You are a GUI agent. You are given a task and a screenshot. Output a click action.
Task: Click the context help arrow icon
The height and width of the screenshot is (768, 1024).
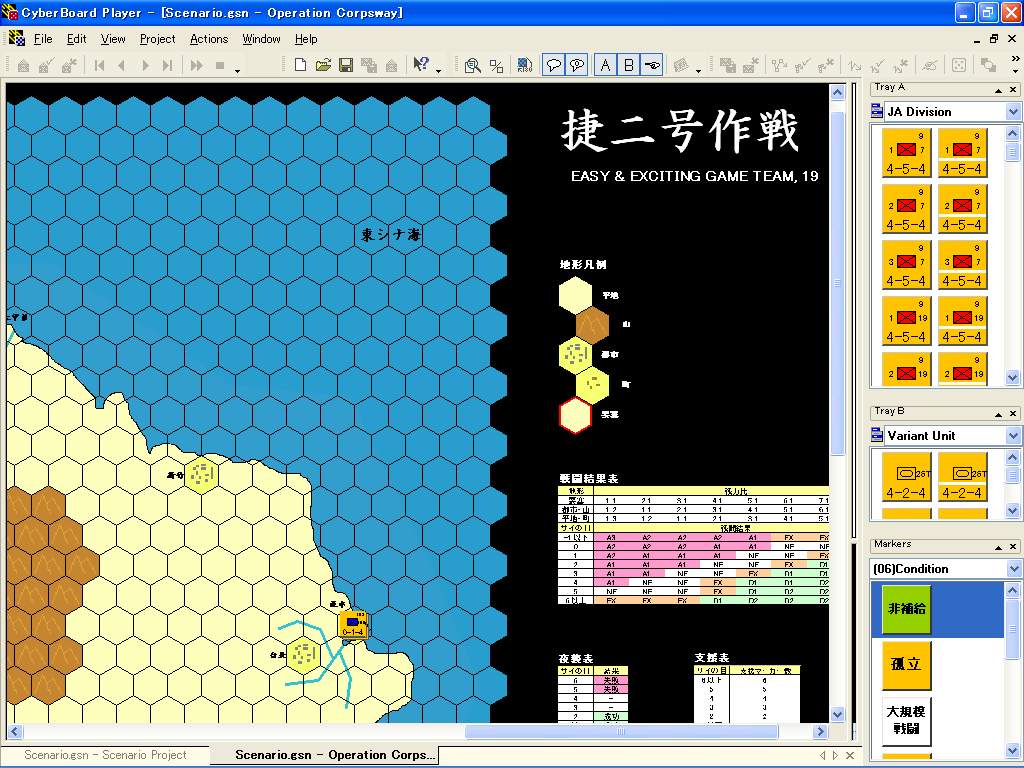tap(422, 65)
